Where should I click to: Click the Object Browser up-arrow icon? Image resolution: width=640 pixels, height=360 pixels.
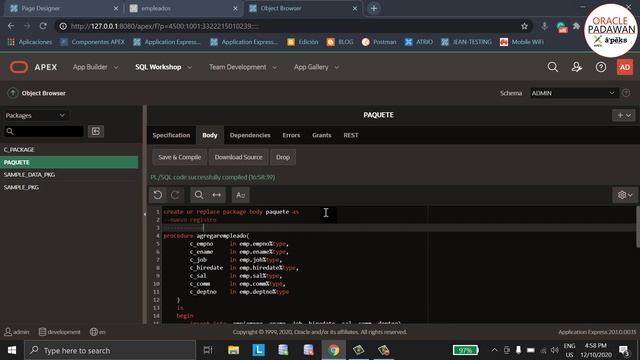pyautogui.click(x=13, y=93)
